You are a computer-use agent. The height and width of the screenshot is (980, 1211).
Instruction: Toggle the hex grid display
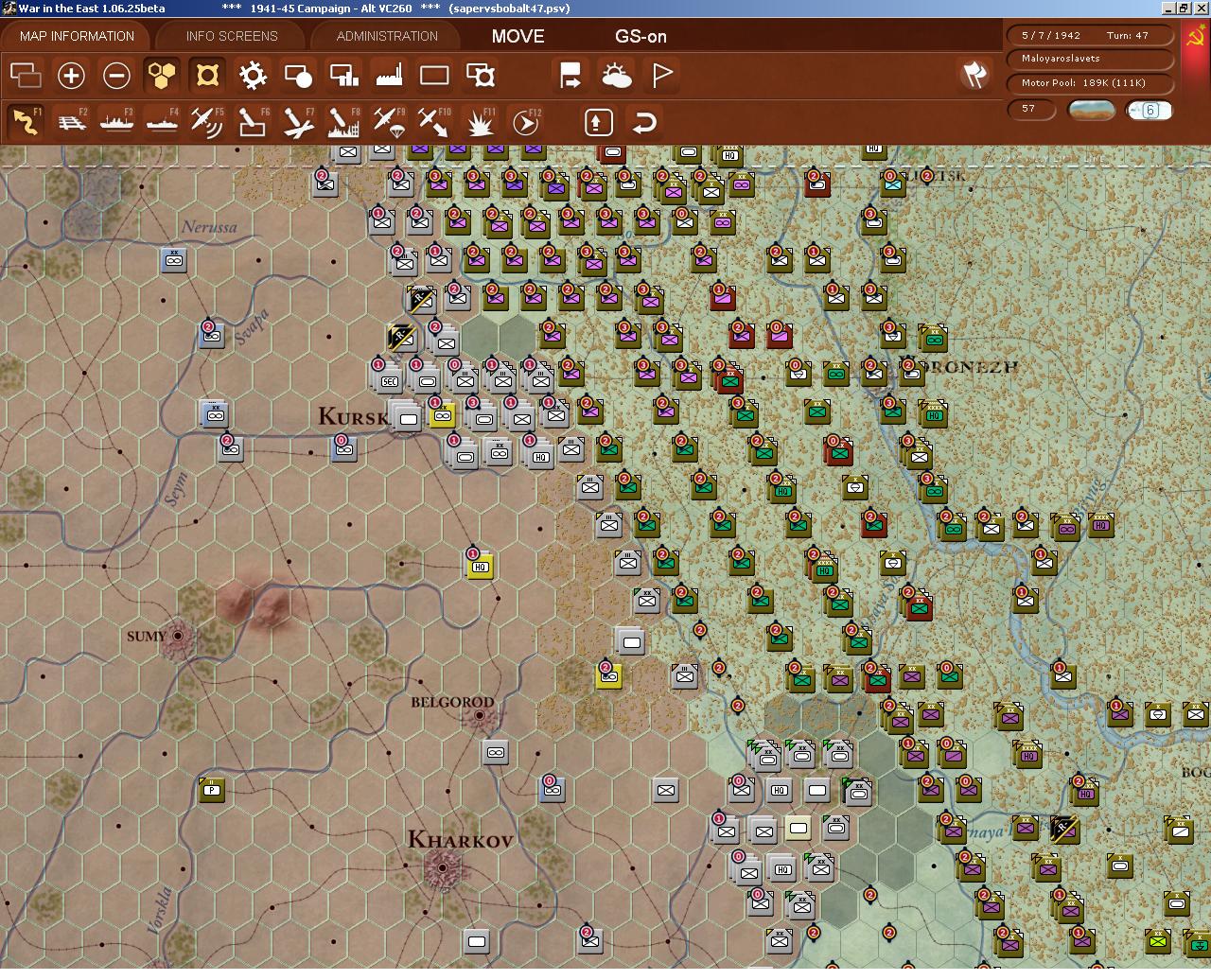(162, 75)
